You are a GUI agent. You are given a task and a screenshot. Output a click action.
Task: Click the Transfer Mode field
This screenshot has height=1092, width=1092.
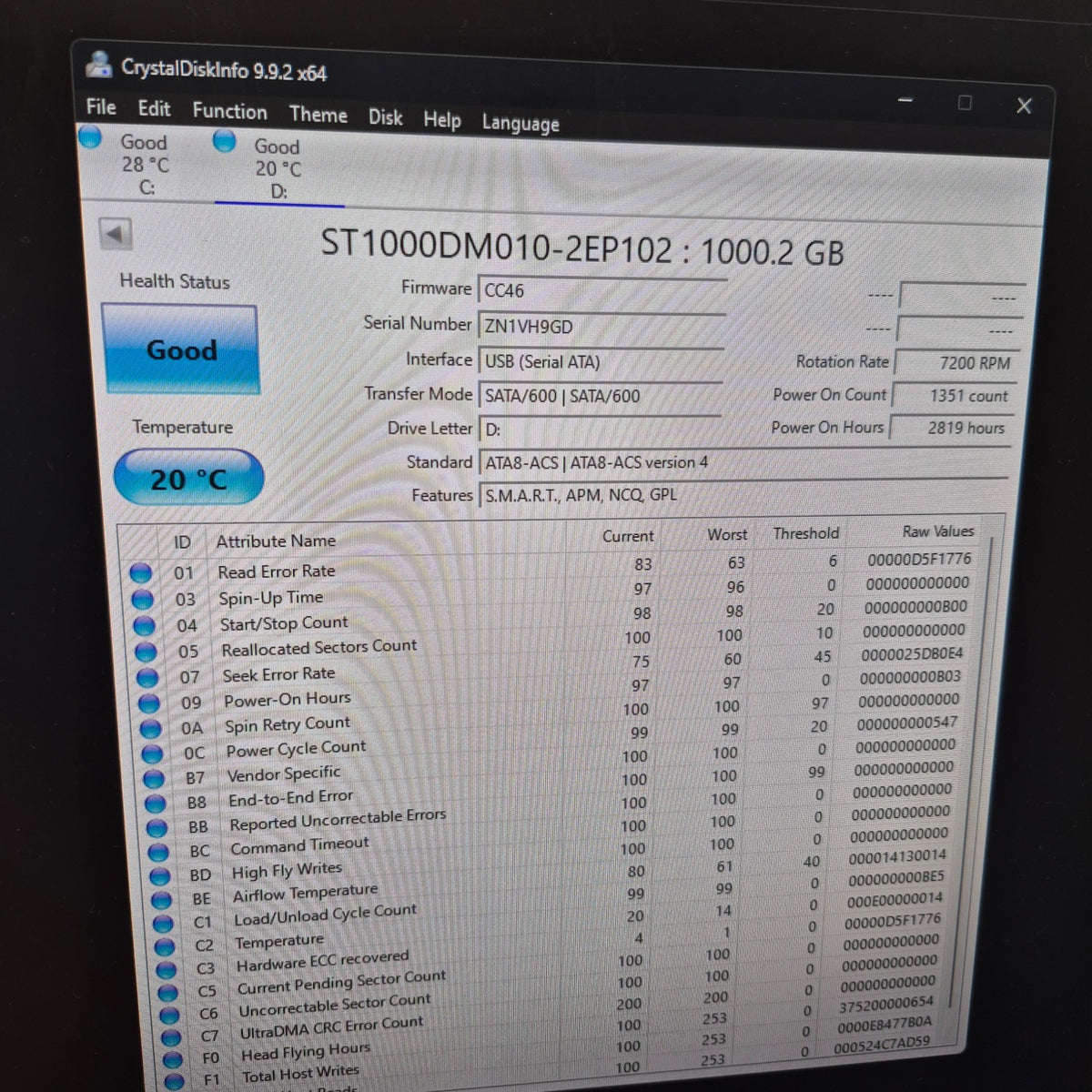click(x=599, y=396)
